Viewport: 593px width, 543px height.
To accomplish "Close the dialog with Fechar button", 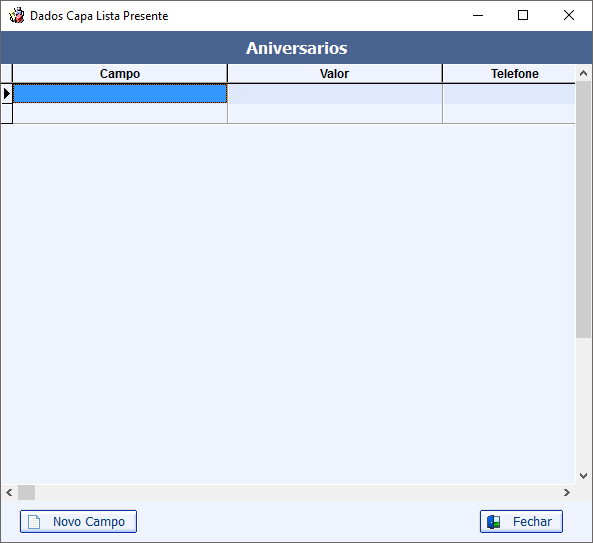I will pos(521,521).
